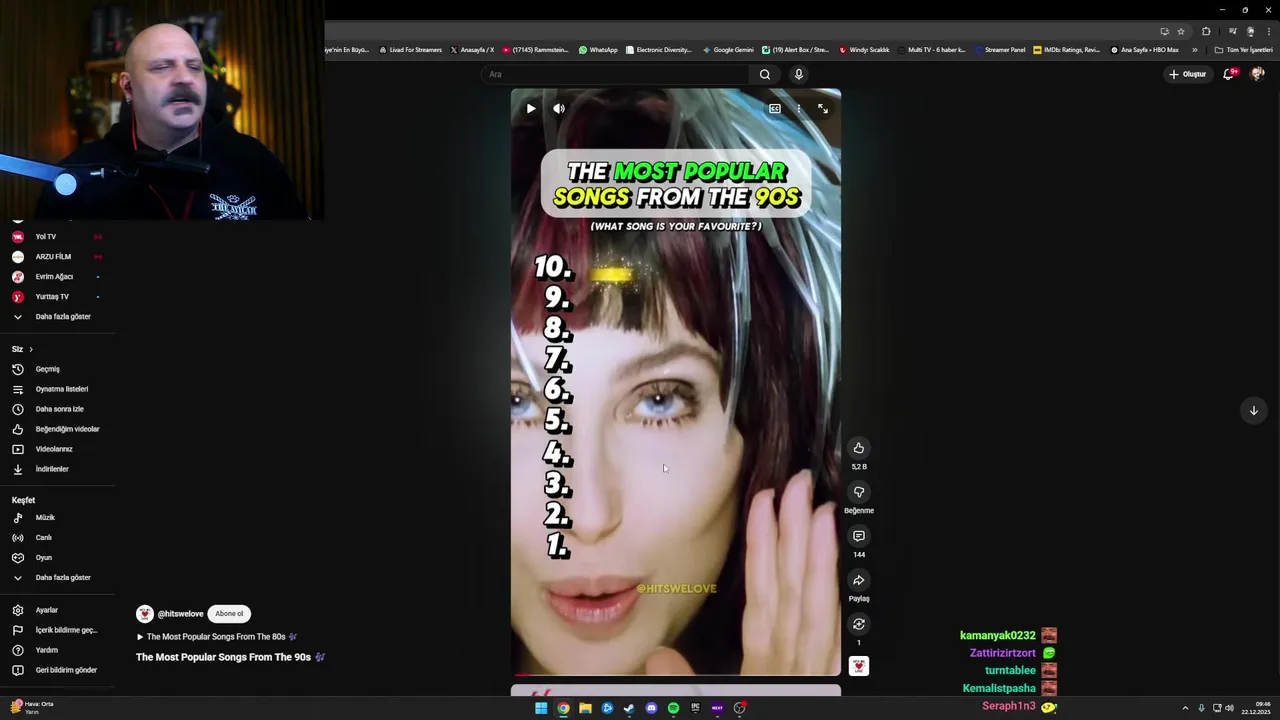Screen dimensions: 1280x720
Task: Show hidden tray icons chevron
Action: tap(1185, 708)
